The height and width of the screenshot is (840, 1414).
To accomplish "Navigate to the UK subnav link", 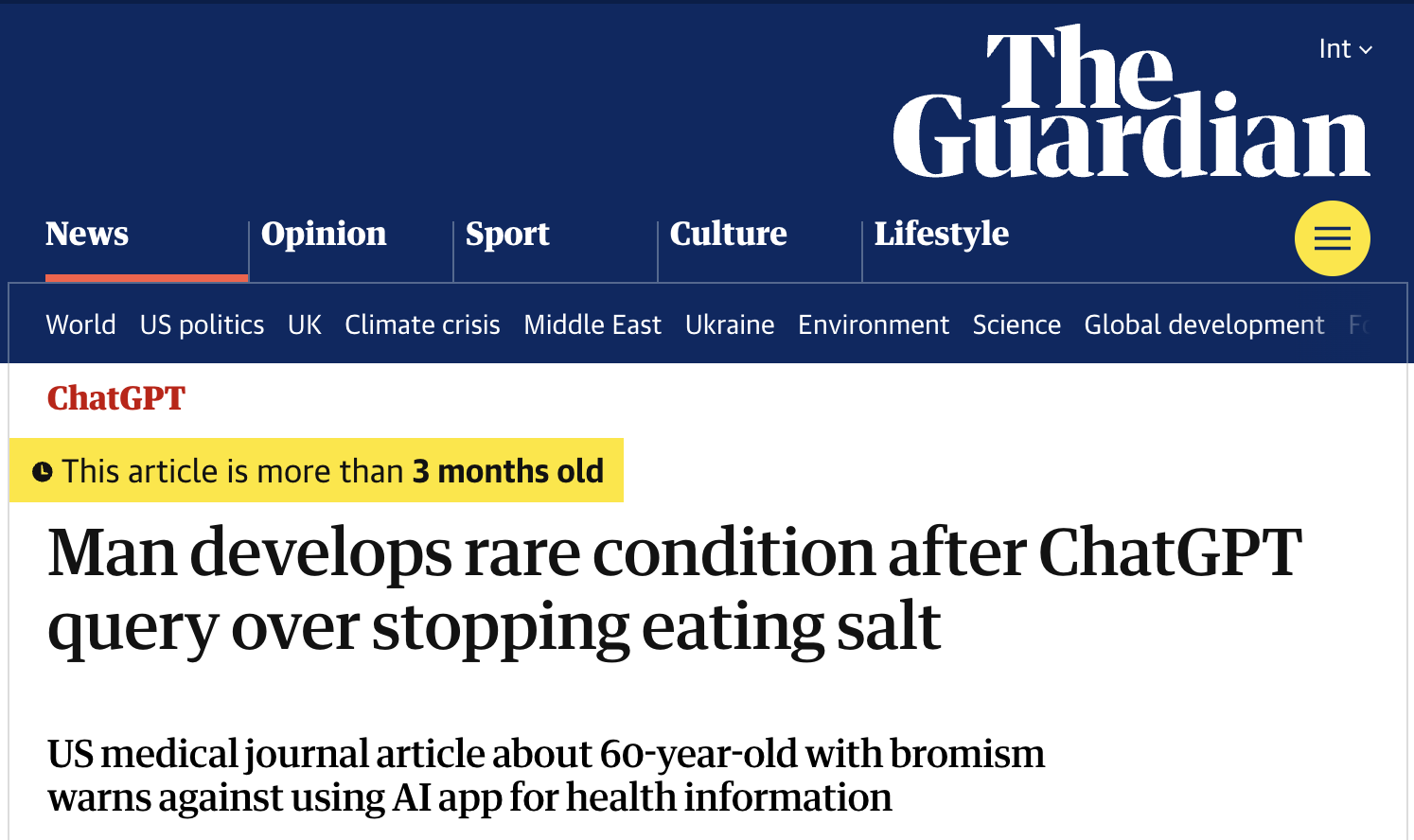I will coord(305,324).
